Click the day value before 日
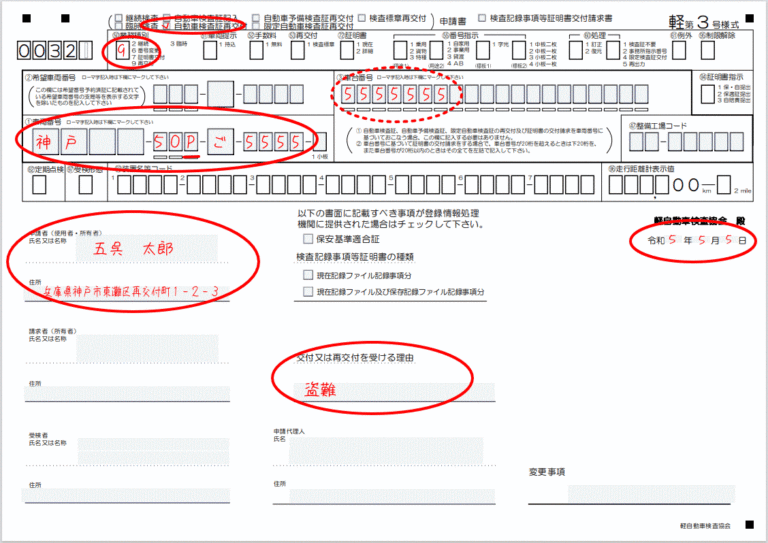The height and width of the screenshot is (543, 768). pyautogui.click(x=729, y=239)
